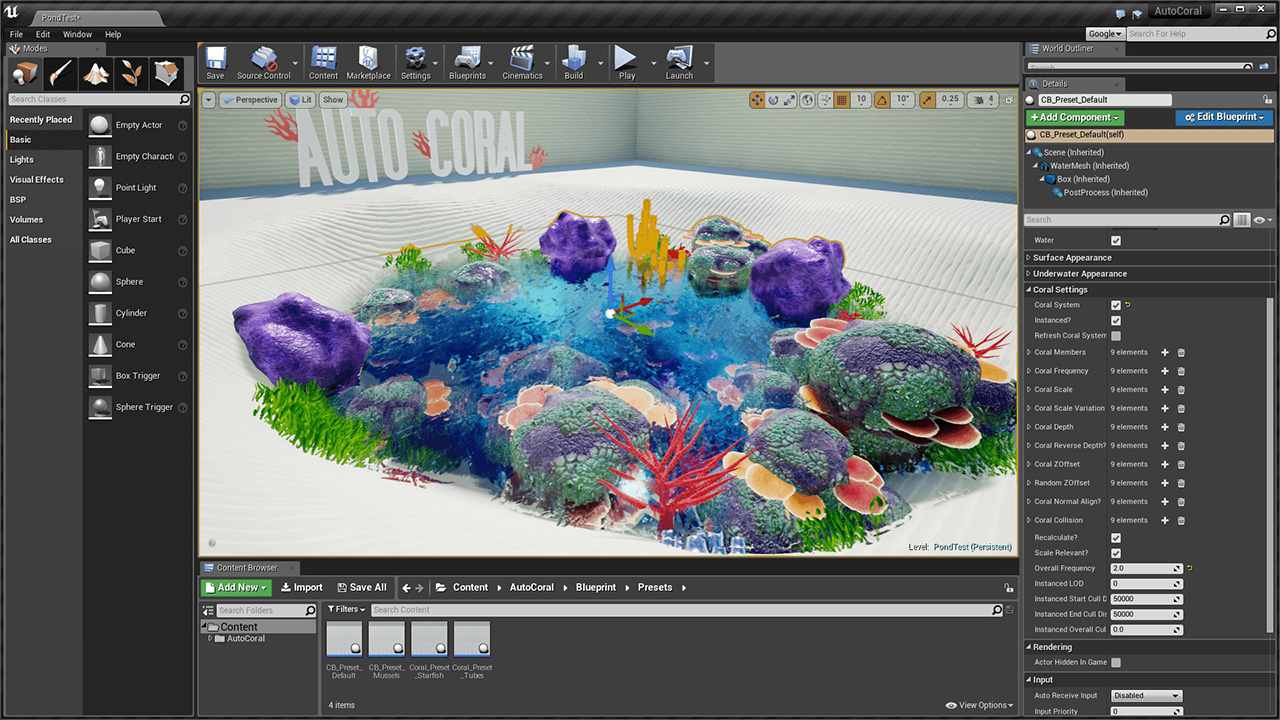Select the Point Light icon

[100, 188]
